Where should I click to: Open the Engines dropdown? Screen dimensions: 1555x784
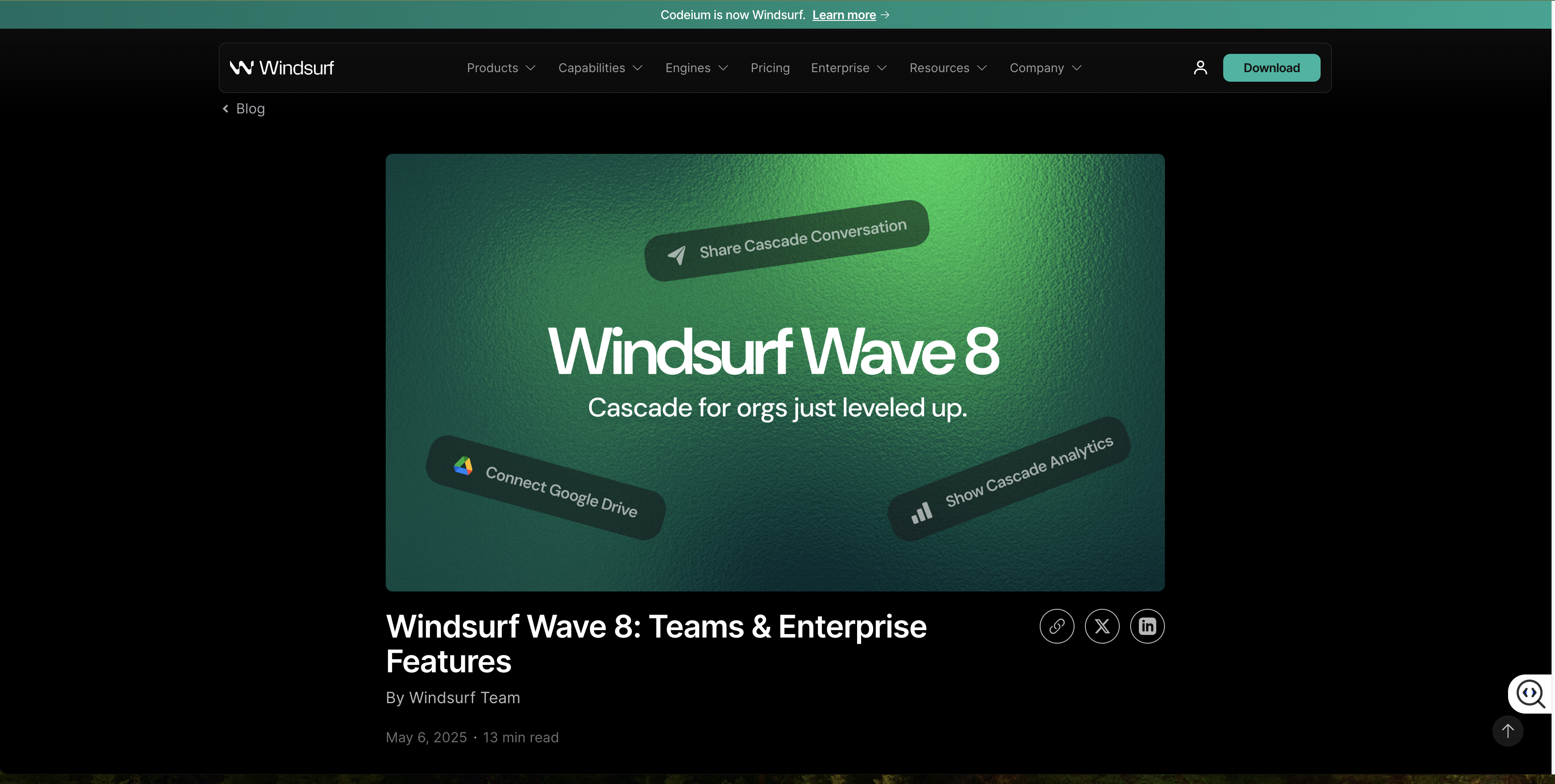click(697, 68)
